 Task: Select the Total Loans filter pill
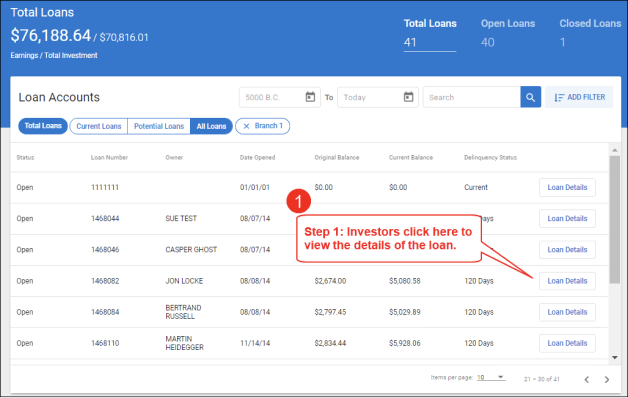43,126
